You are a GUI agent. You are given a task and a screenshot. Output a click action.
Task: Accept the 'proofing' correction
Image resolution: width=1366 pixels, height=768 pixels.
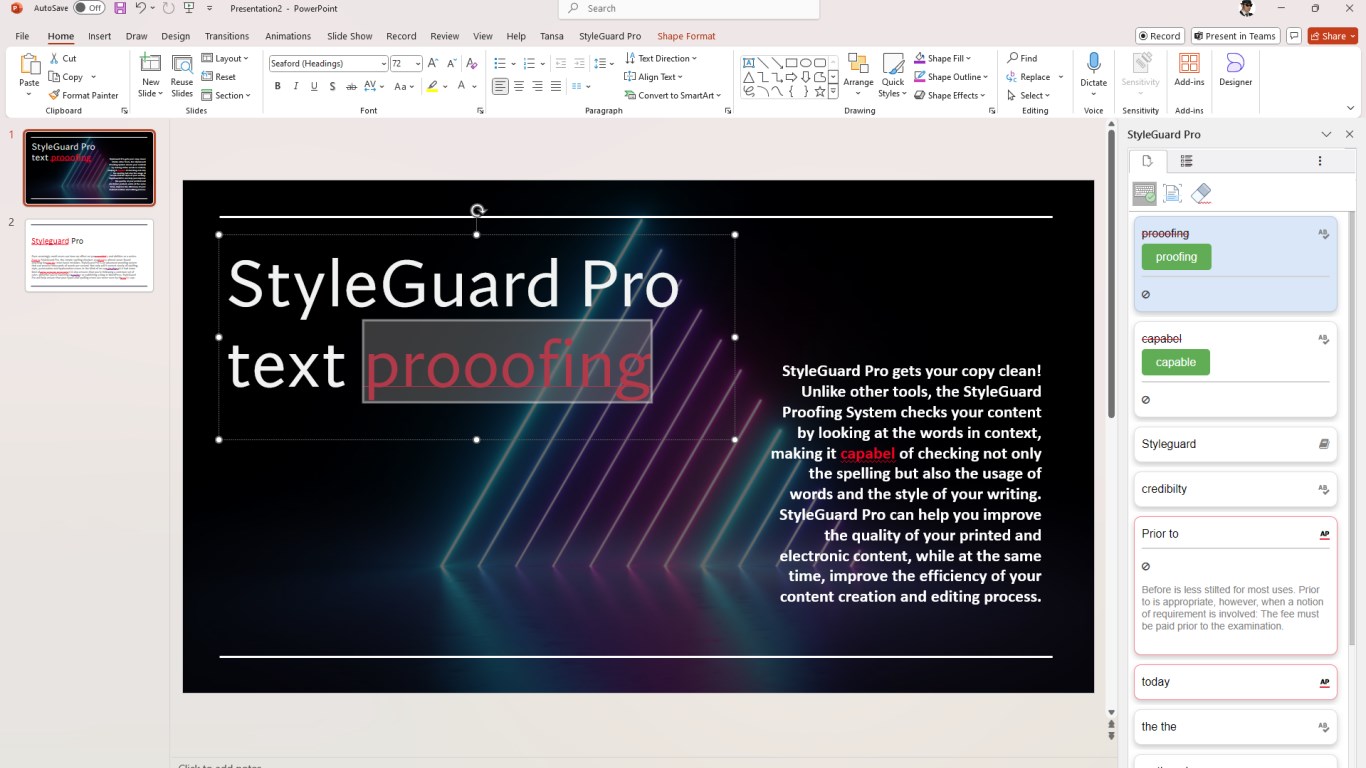pyautogui.click(x=1176, y=257)
